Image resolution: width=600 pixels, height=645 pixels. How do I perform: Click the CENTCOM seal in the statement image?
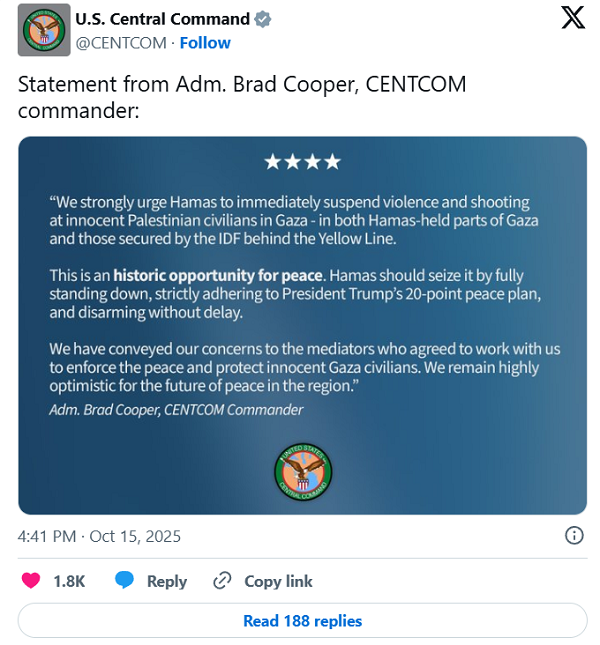[303, 472]
